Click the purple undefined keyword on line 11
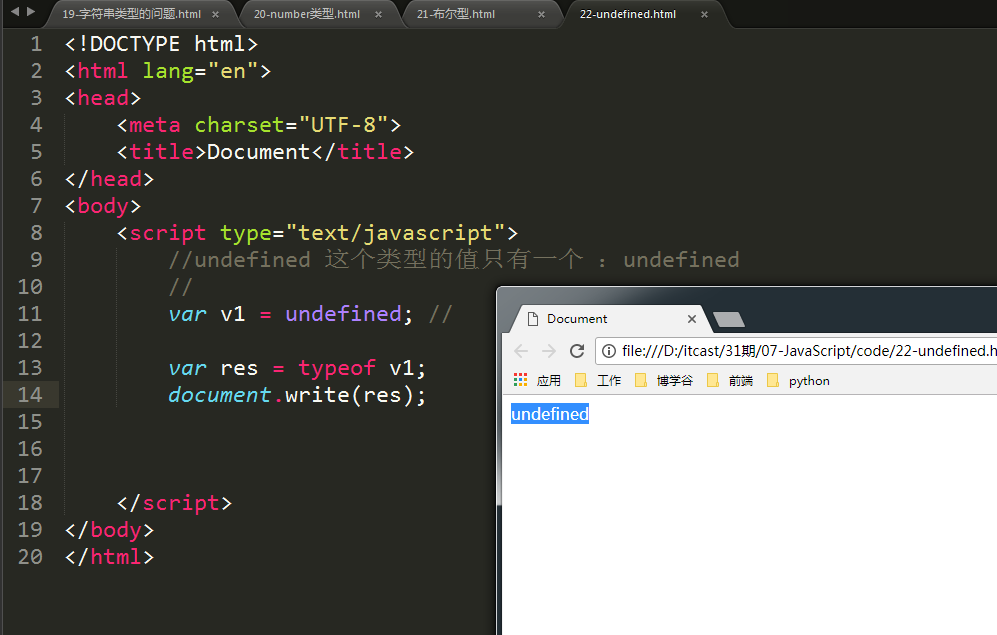The image size is (997, 635). [343, 314]
